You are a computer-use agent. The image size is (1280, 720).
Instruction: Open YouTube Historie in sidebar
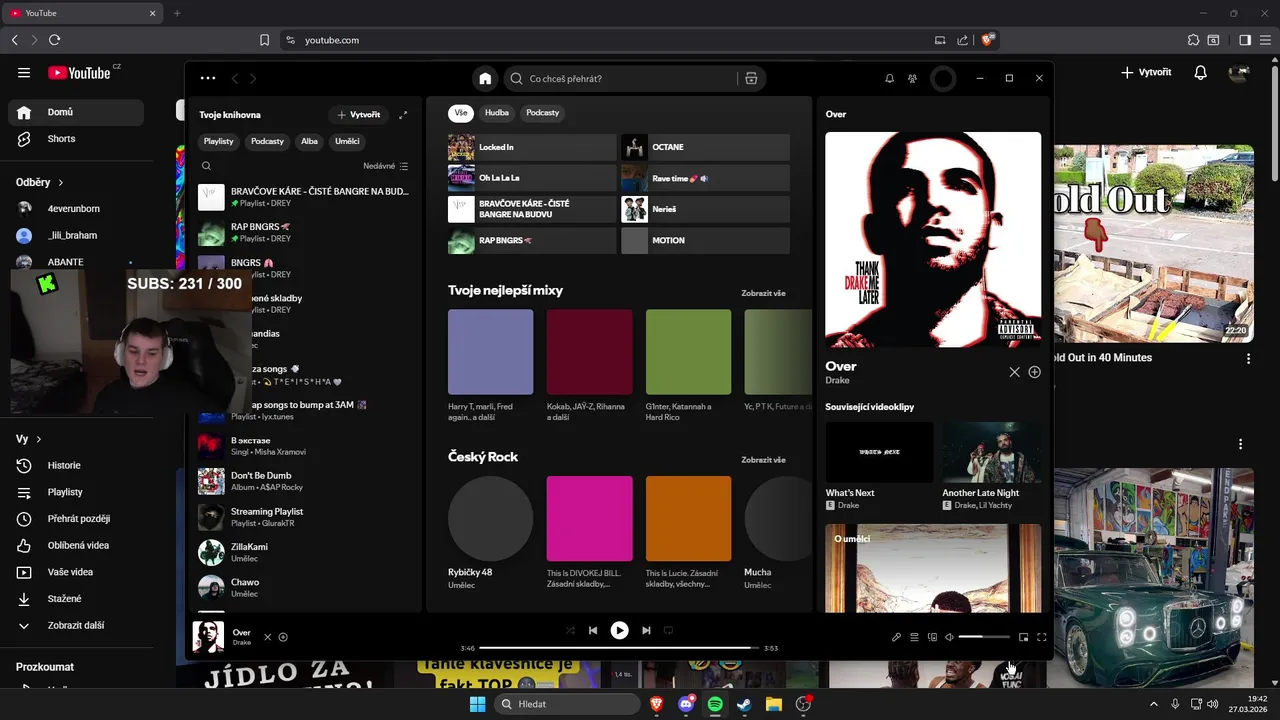point(75,465)
